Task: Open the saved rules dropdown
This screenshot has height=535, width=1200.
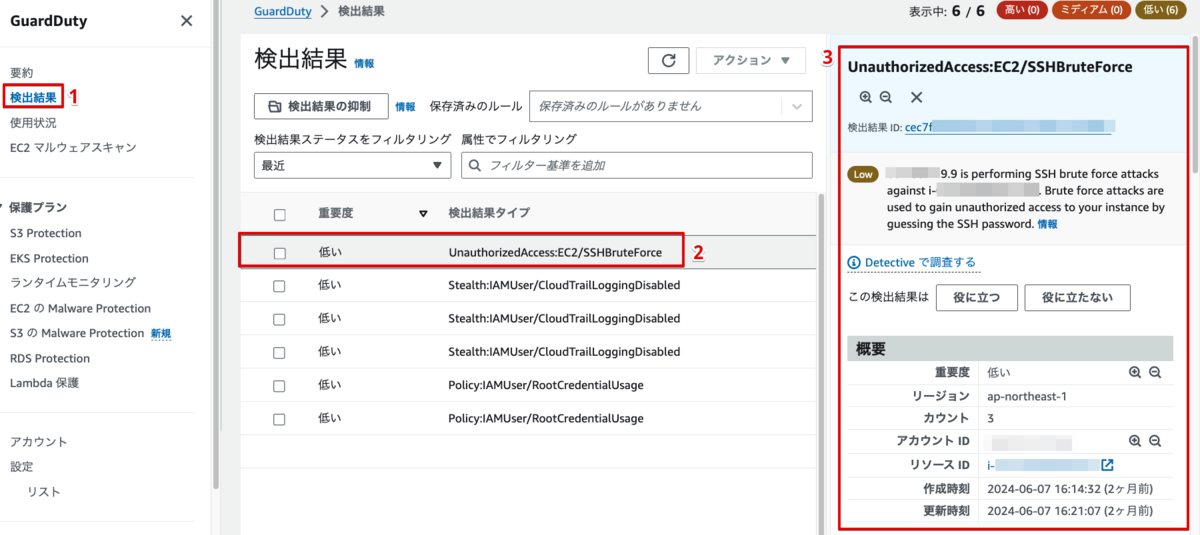Action: [670, 106]
